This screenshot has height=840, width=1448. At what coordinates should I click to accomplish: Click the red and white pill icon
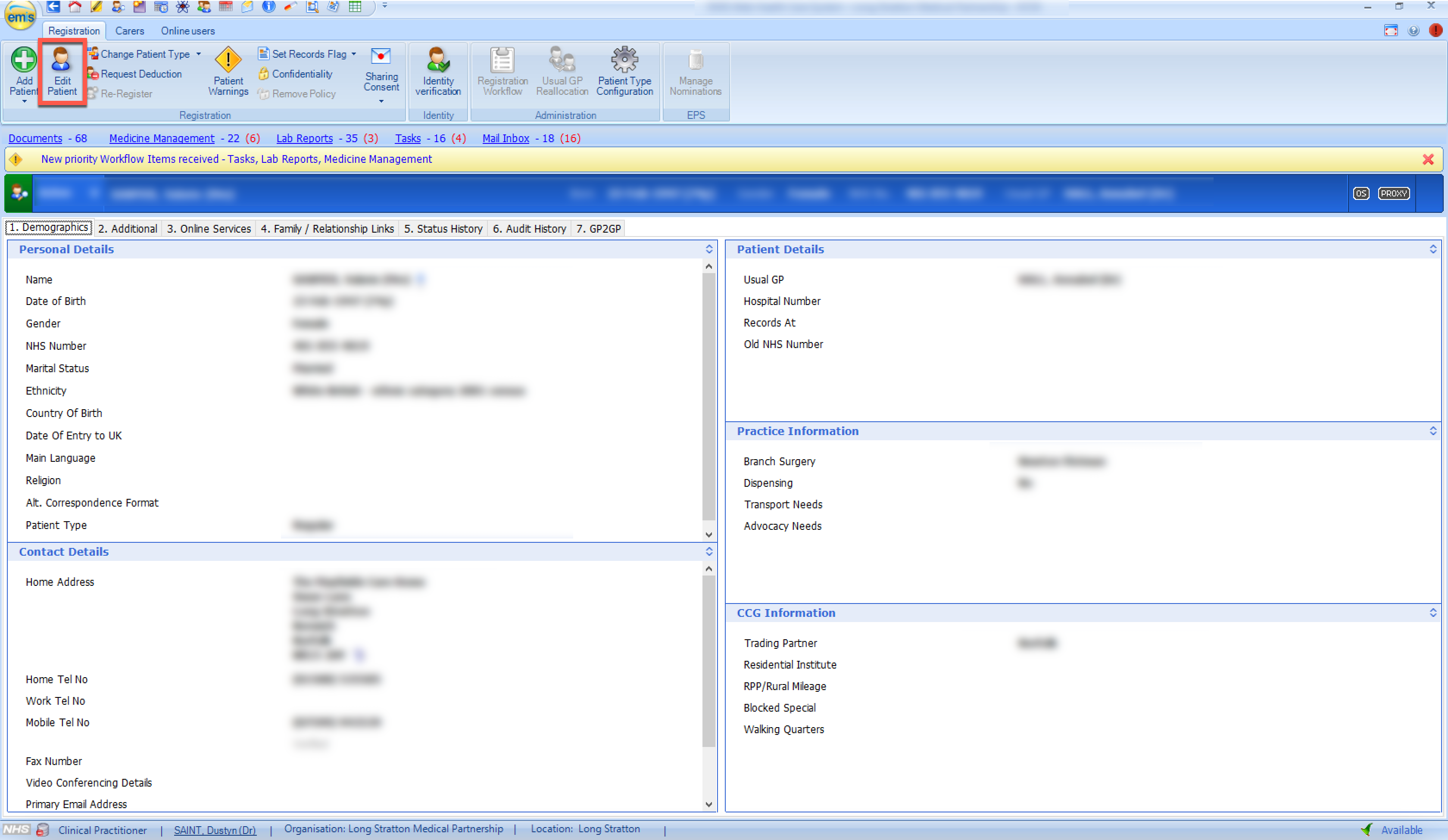(x=290, y=7)
